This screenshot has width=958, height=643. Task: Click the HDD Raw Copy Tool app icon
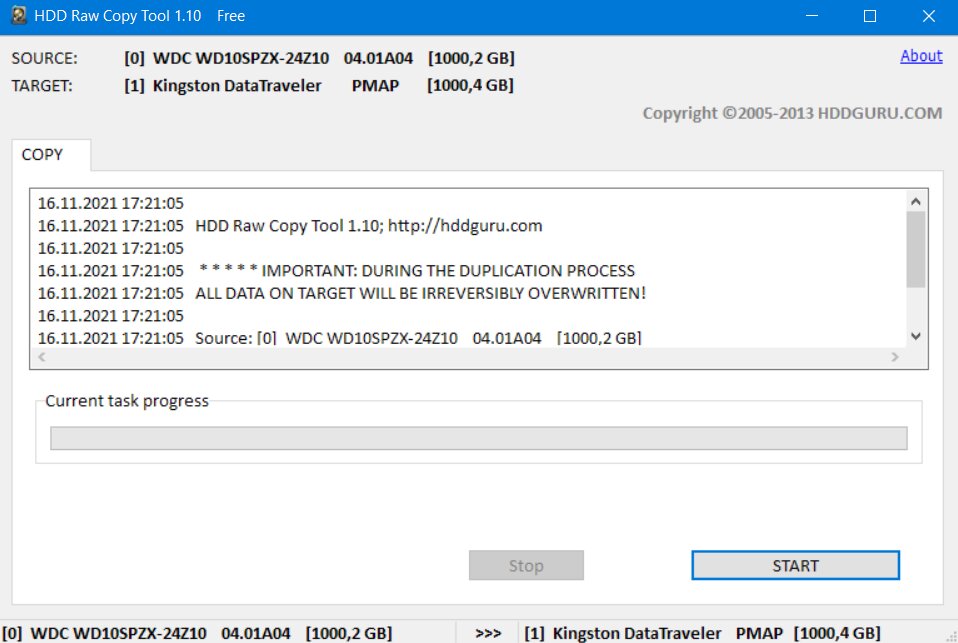[19, 15]
